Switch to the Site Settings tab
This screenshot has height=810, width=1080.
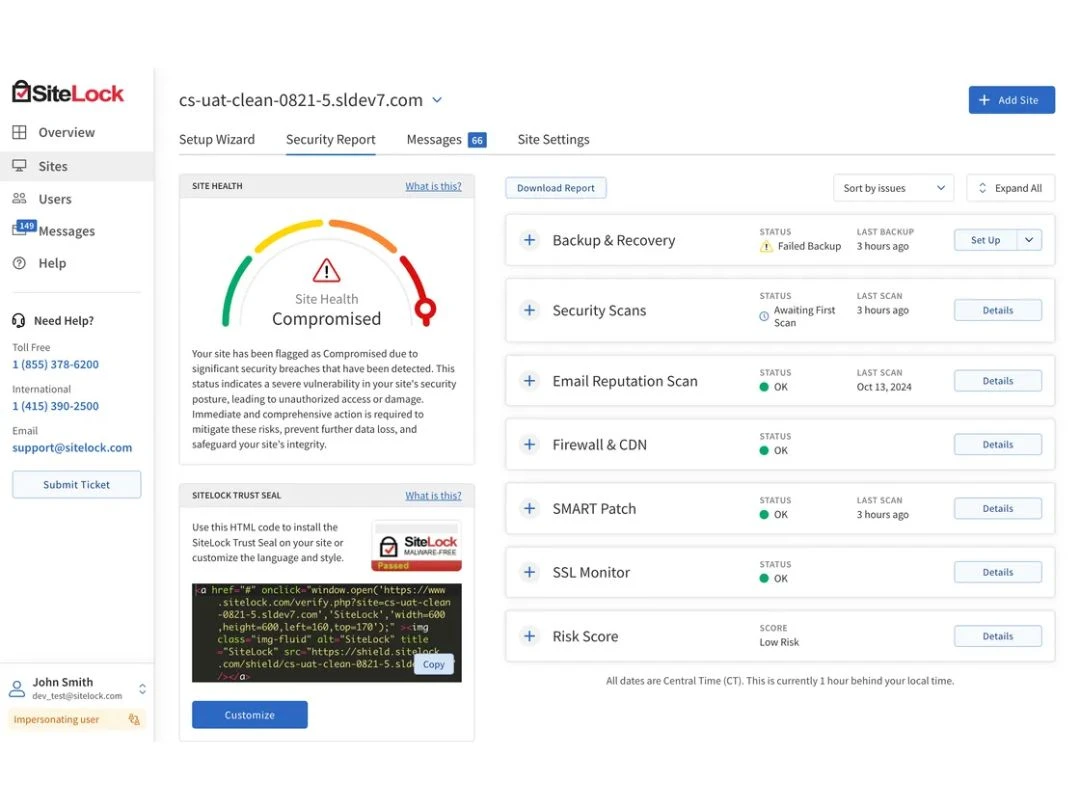[x=553, y=139]
